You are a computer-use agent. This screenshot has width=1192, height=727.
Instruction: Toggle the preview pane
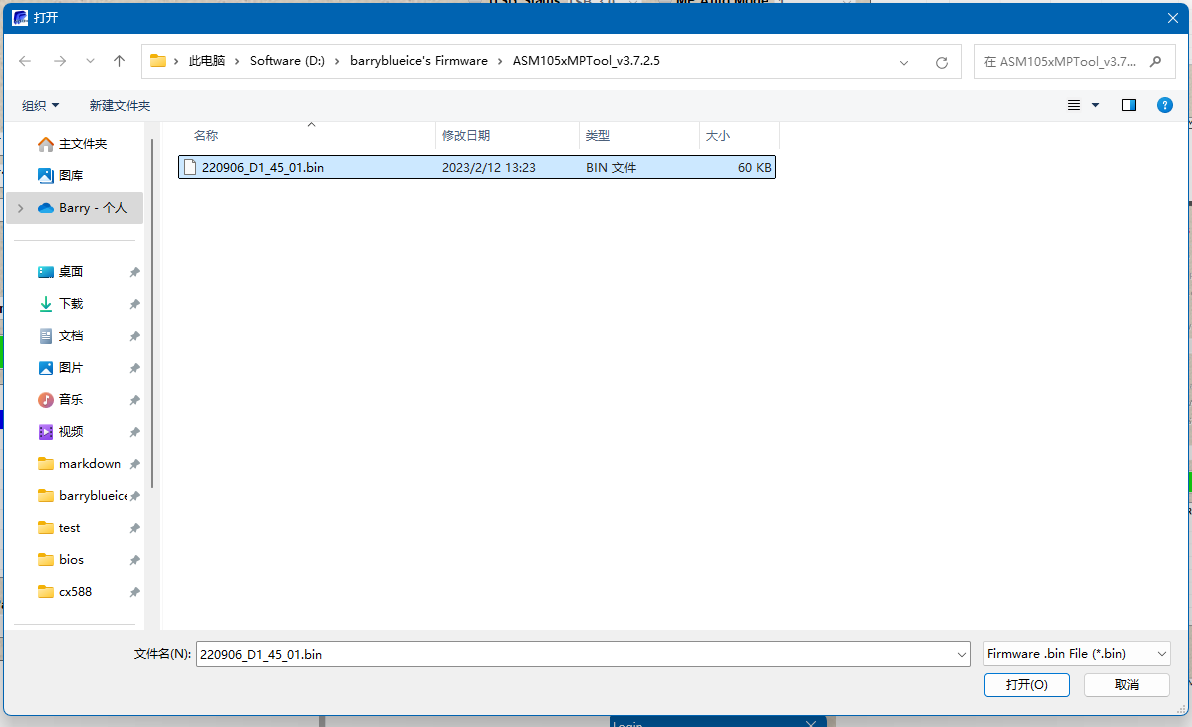tap(1129, 105)
